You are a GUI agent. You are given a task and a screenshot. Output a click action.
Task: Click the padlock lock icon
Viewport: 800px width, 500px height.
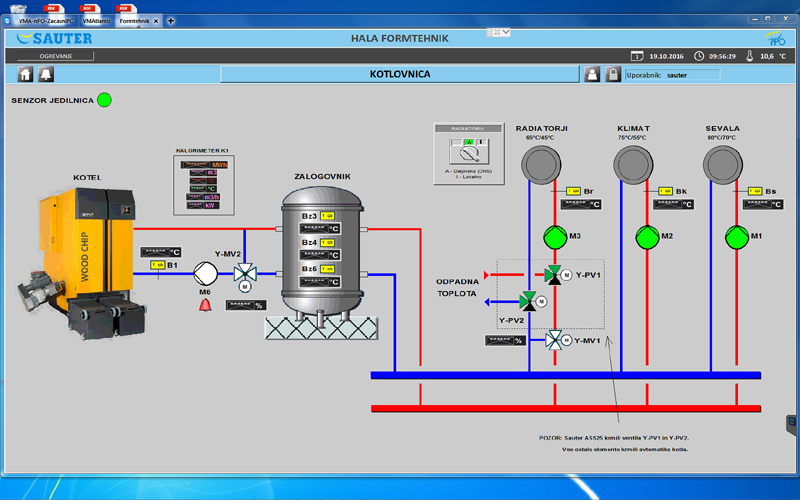613,74
